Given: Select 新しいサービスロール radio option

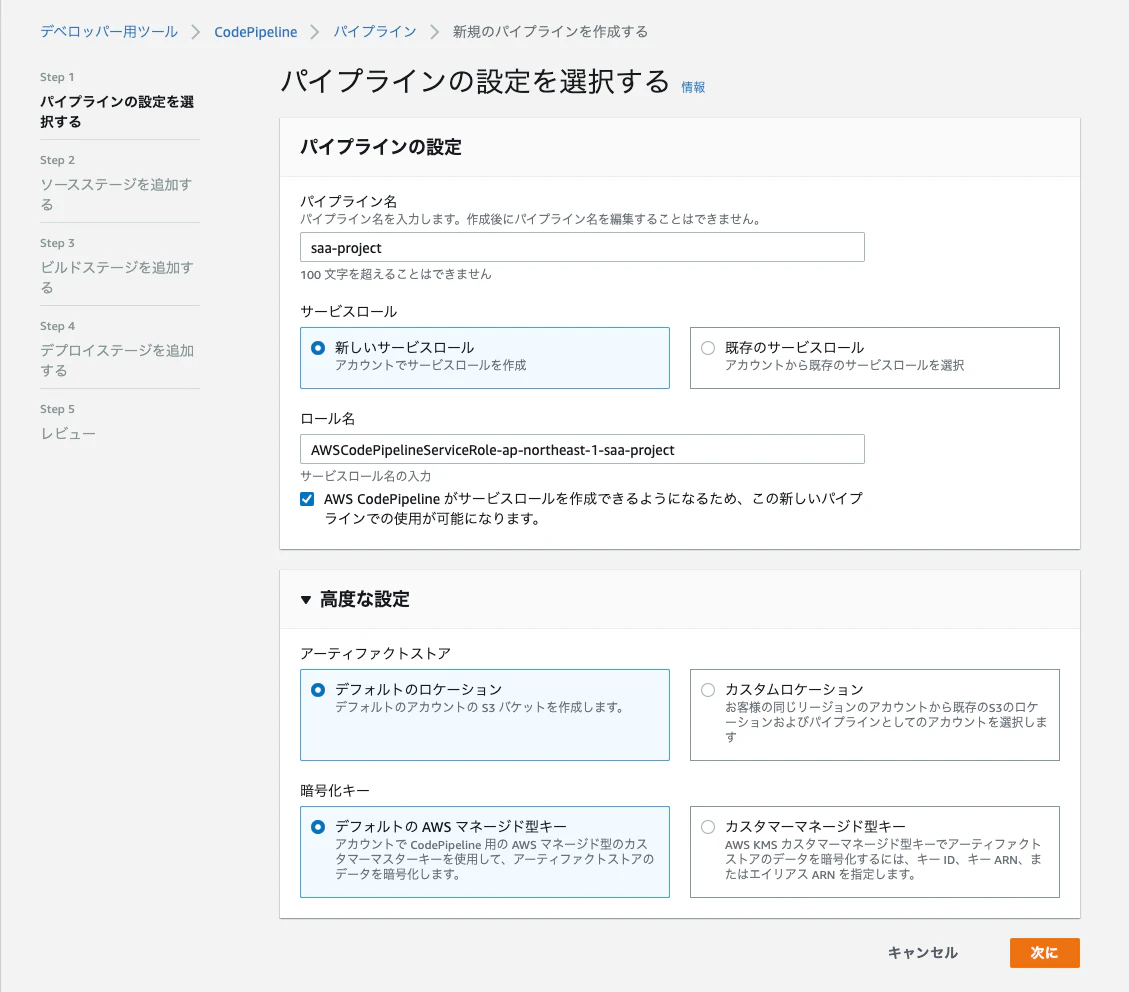Looking at the screenshot, I should tap(485, 358).
